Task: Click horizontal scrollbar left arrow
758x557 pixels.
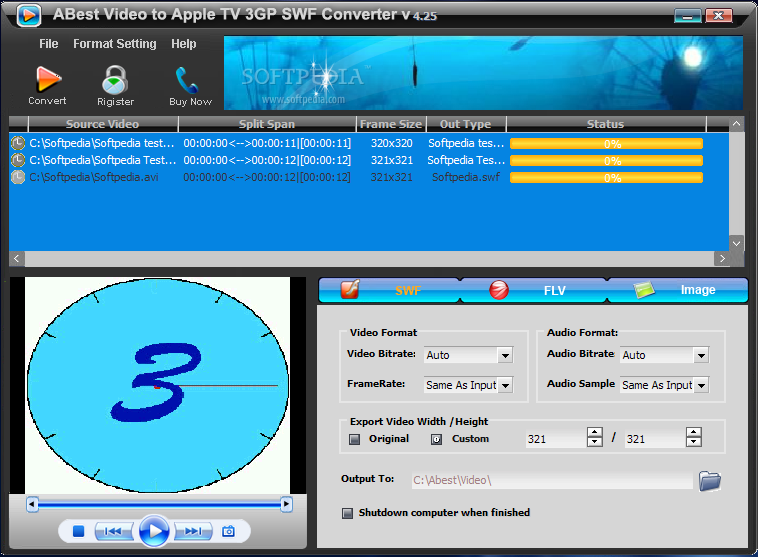Action: click(17, 258)
